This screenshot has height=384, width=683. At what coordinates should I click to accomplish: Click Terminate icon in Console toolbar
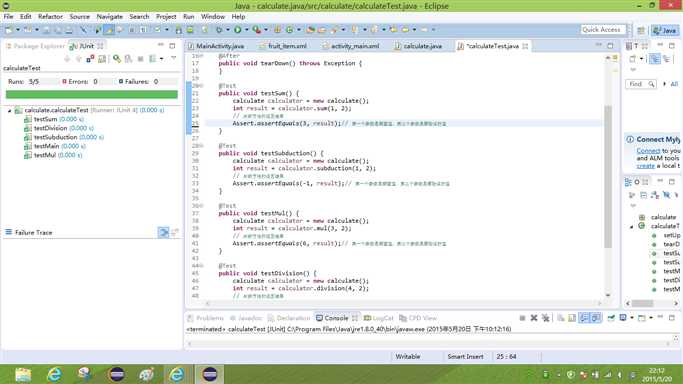522,318
